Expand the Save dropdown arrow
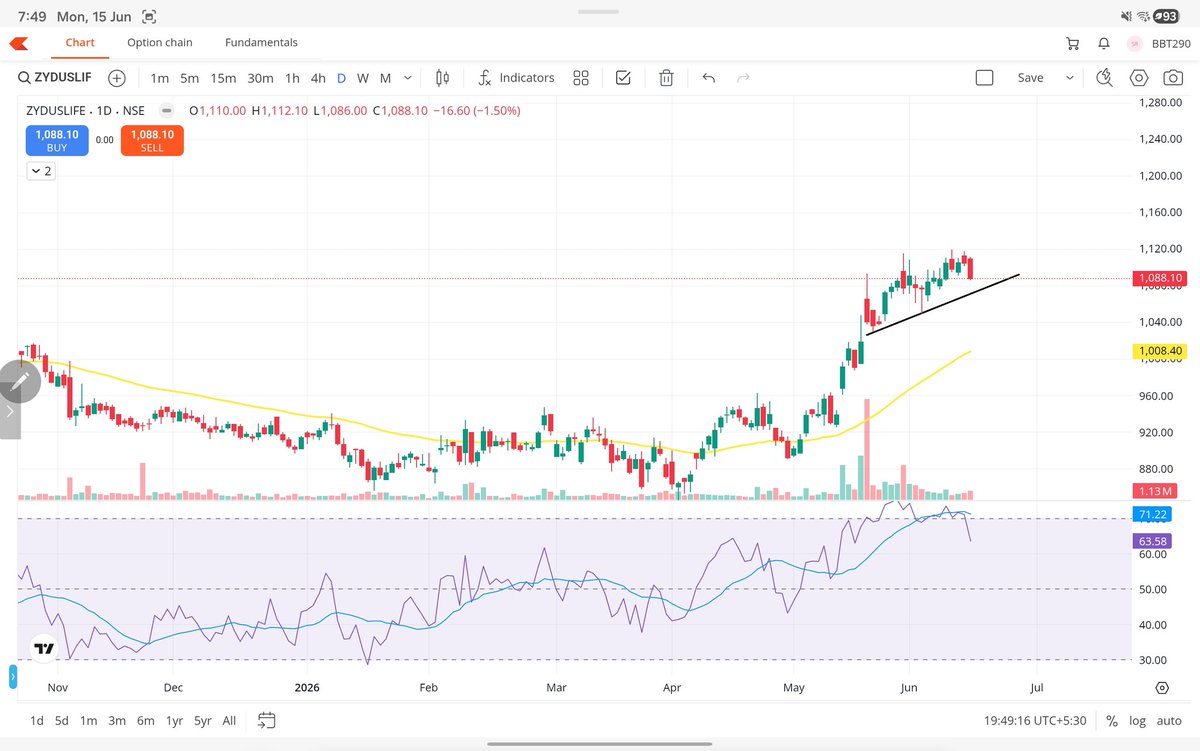This screenshot has height=751, width=1200. click(1070, 78)
